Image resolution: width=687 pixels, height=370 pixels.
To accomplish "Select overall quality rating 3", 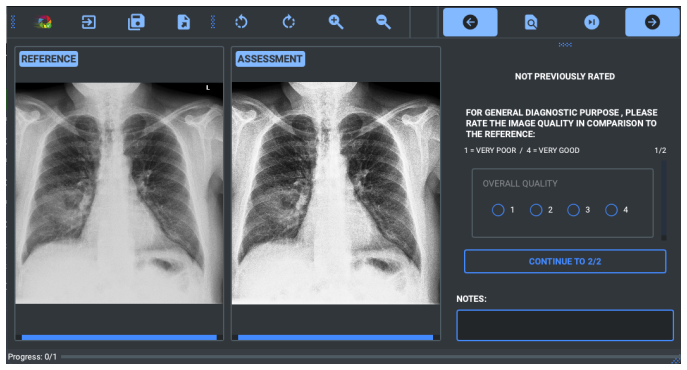I will [574, 210].
